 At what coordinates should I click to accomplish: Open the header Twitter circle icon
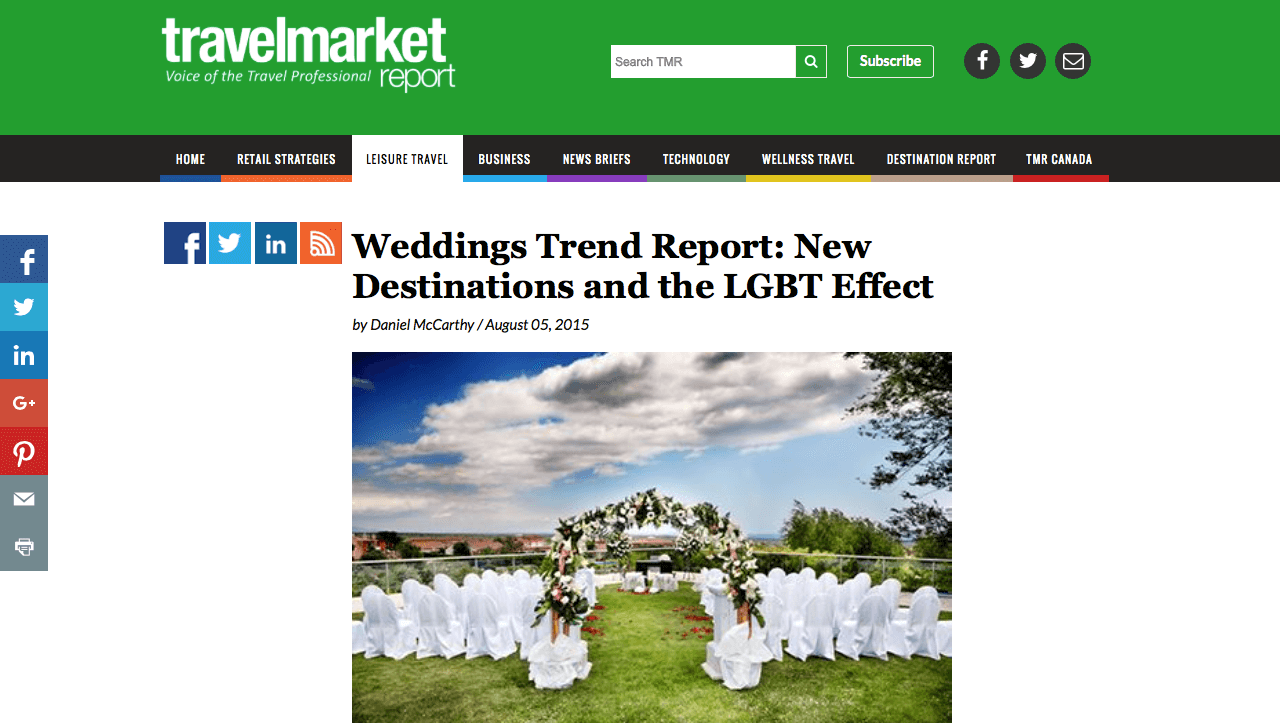[x=1028, y=61]
